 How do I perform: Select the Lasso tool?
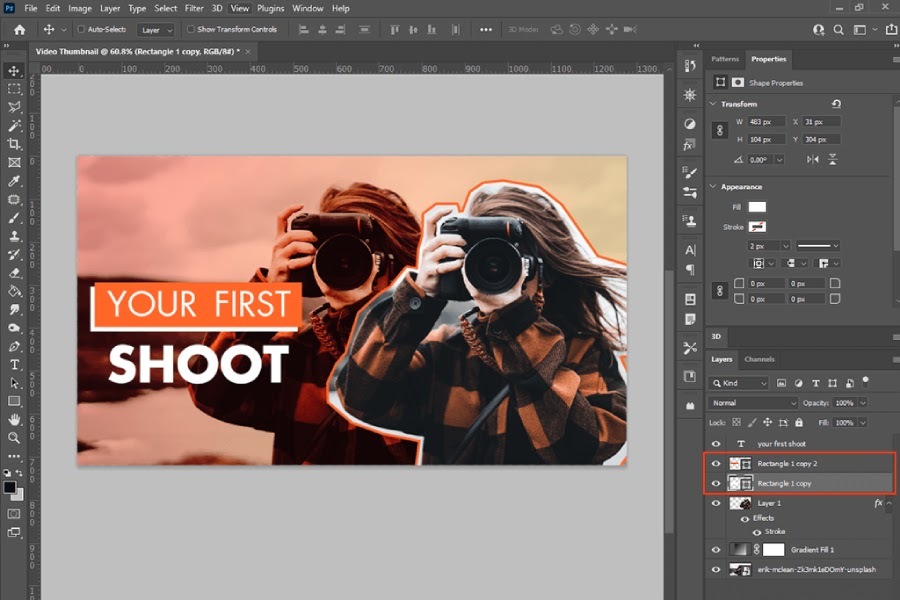click(14, 107)
